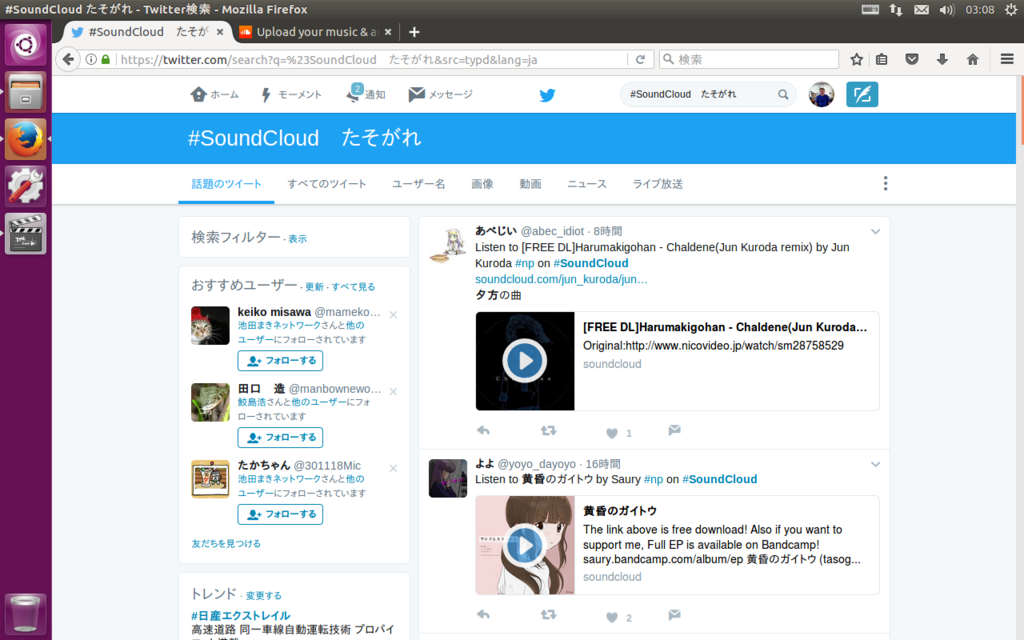Go to the Firefox home page icon
1024x640 pixels.
pyautogui.click(x=972, y=59)
